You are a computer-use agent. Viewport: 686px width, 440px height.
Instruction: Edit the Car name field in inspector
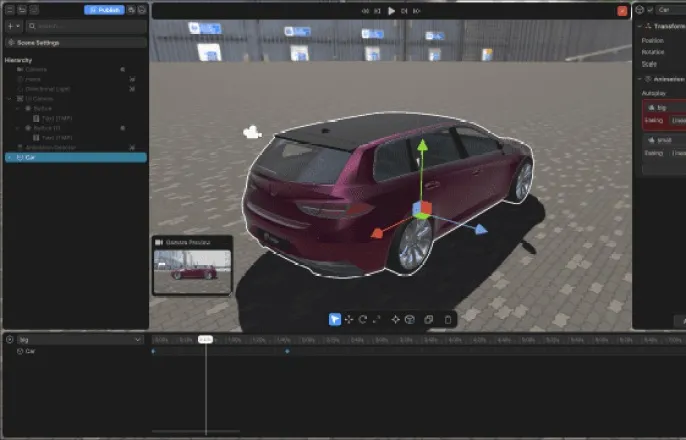671,10
